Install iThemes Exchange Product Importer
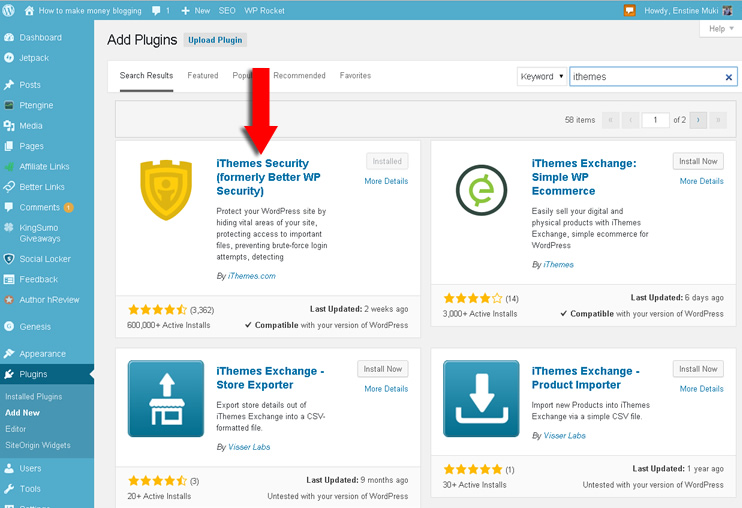The width and height of the screenshot is (742, 508). click(x=698, y=369)
